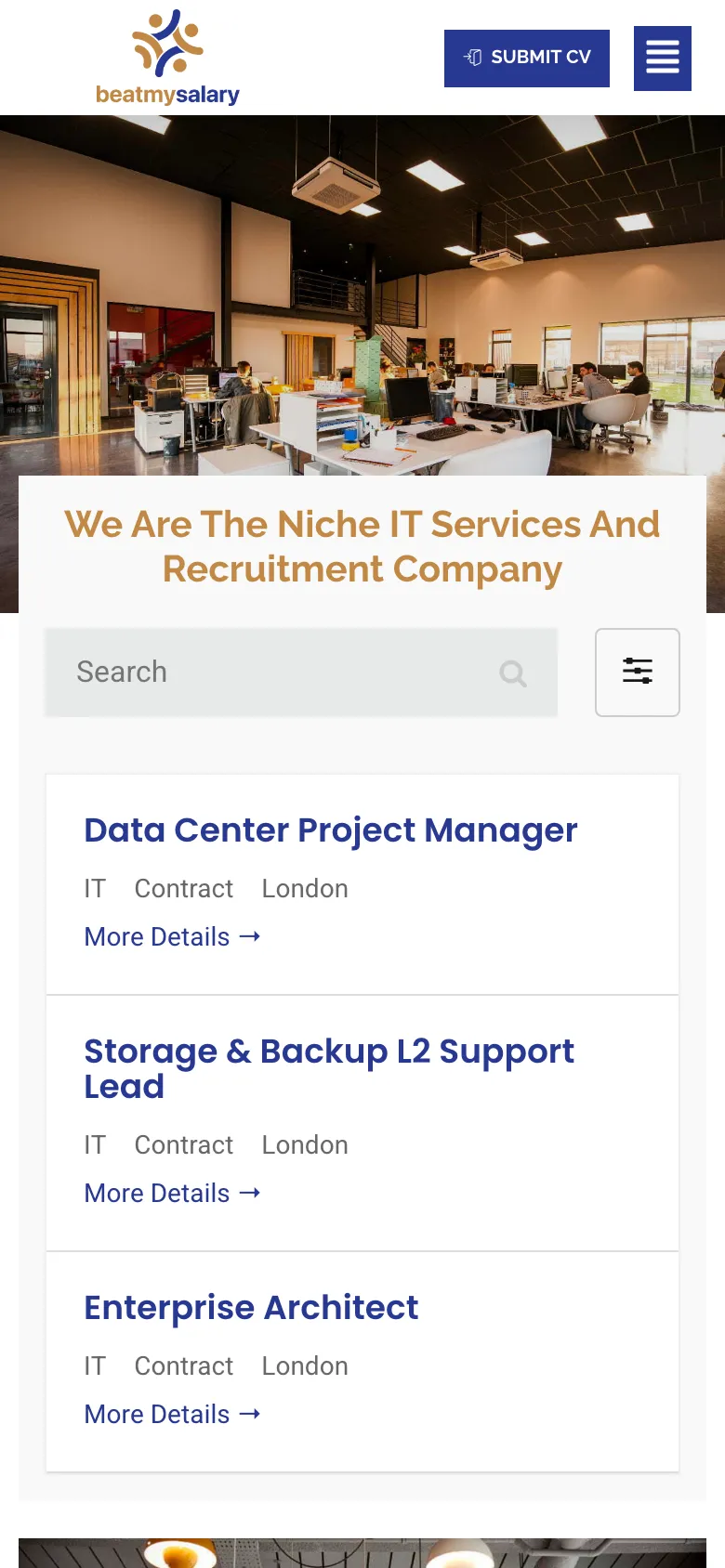The width and height of the screenshot is (725, 1568).
Task: Click the London tag under Storage & Backup listing
Action: click(305, 1145)
